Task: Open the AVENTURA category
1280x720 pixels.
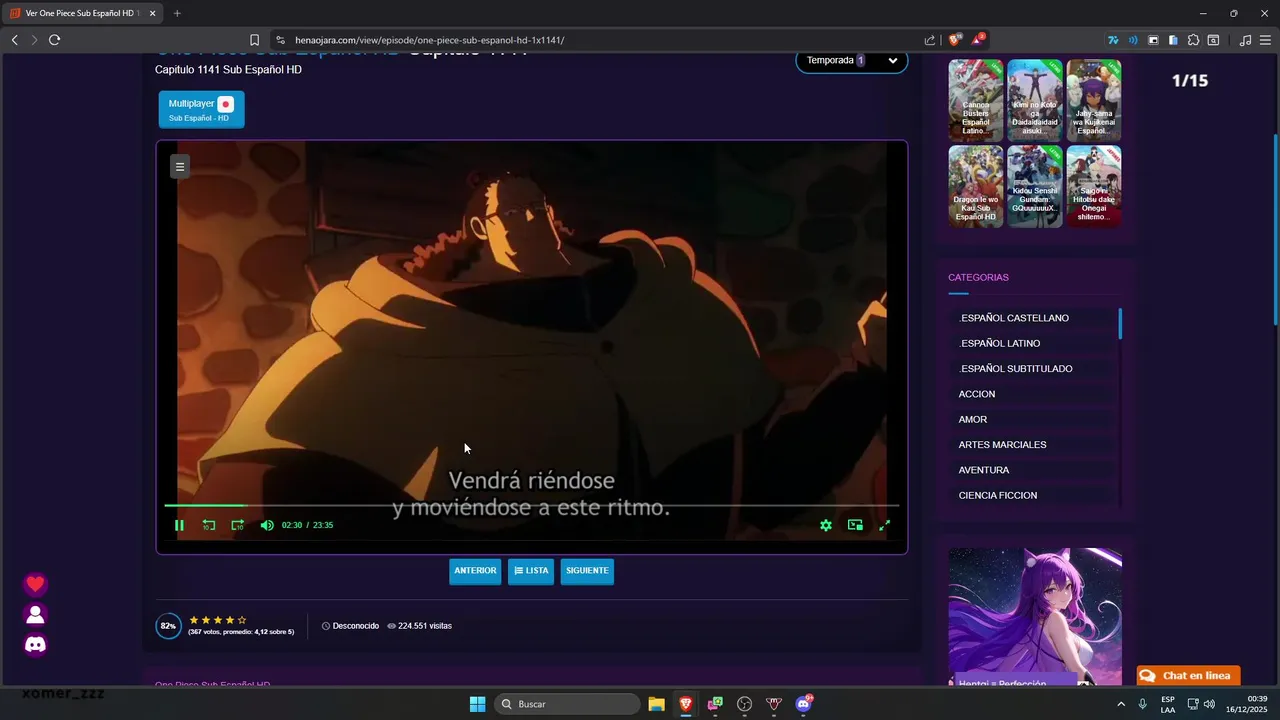Action: [x=984, y=470]
